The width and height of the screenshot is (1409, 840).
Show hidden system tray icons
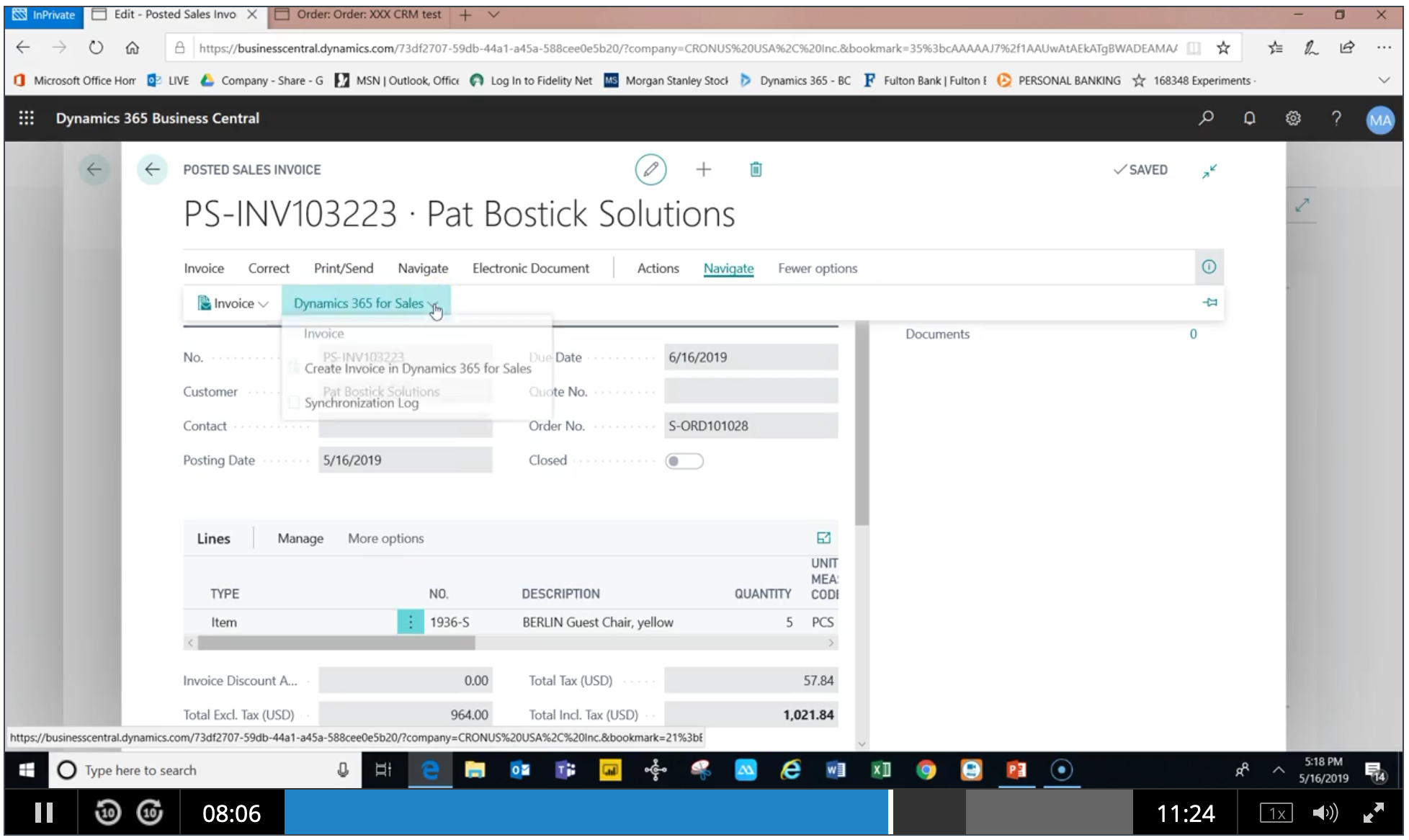1278,770
